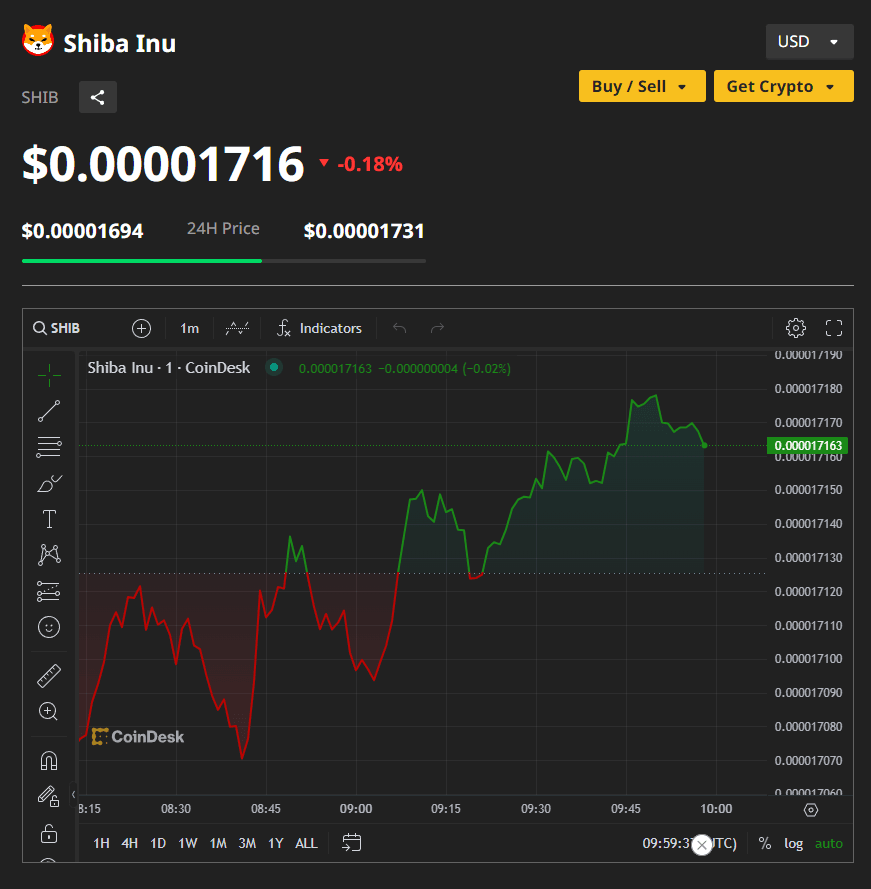Dismiss the overlay with the round X button
Screen dimensions: 871x889
tap(702, 845)
